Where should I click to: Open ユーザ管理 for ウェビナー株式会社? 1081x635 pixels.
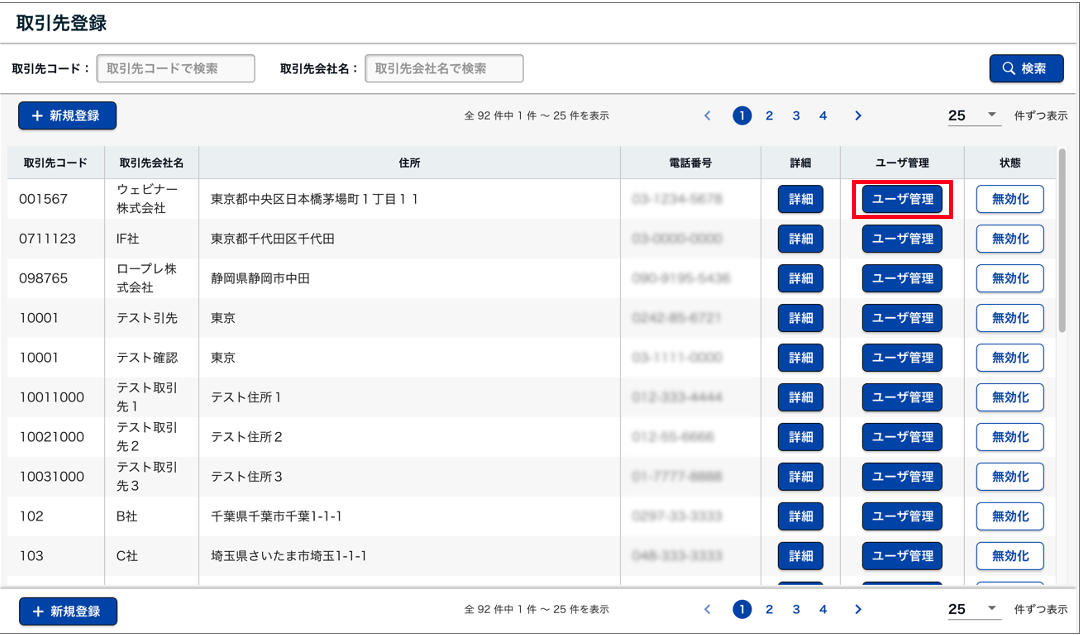(x=902, y=199)
